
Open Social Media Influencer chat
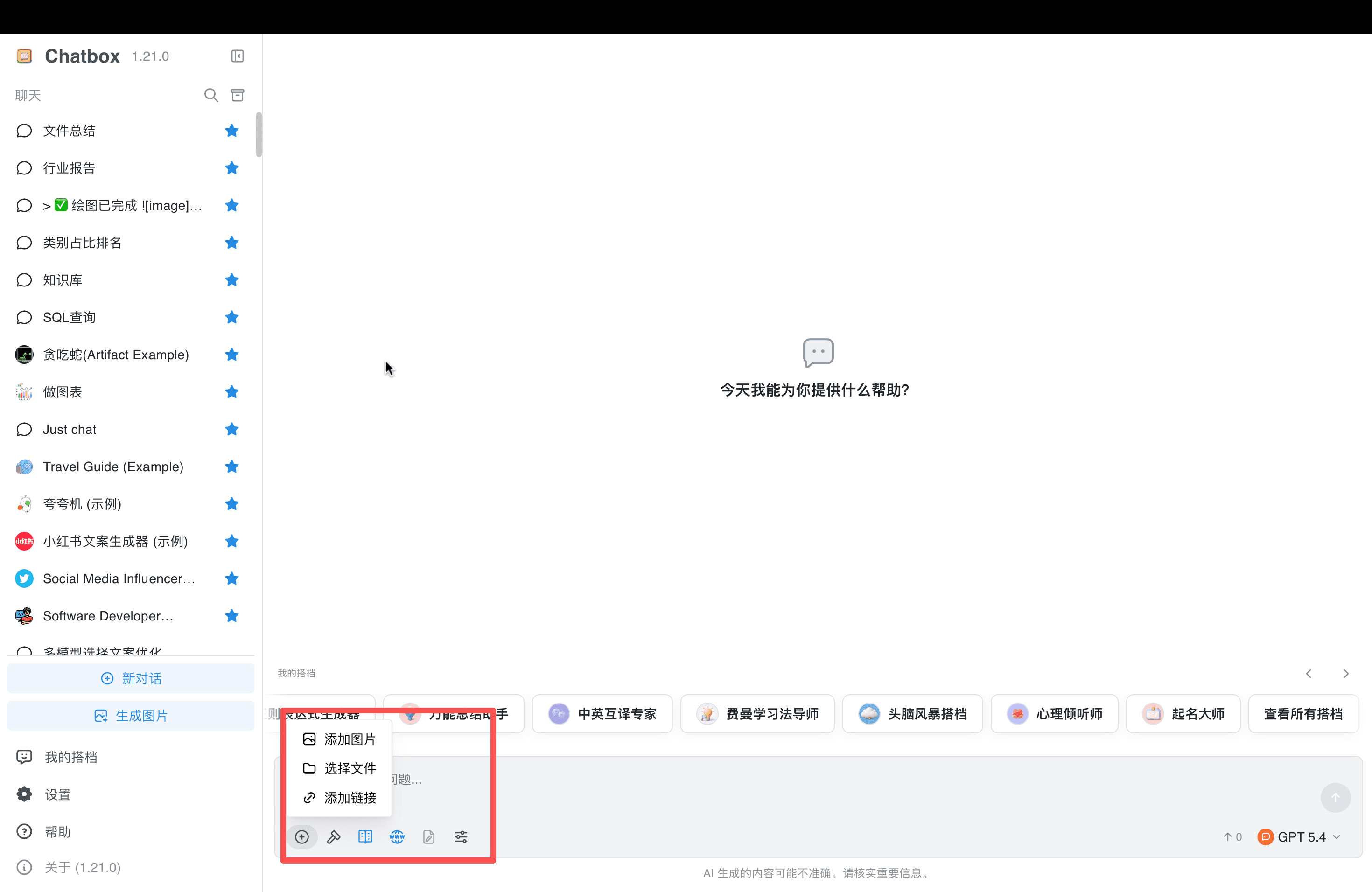tap(131, 578)
